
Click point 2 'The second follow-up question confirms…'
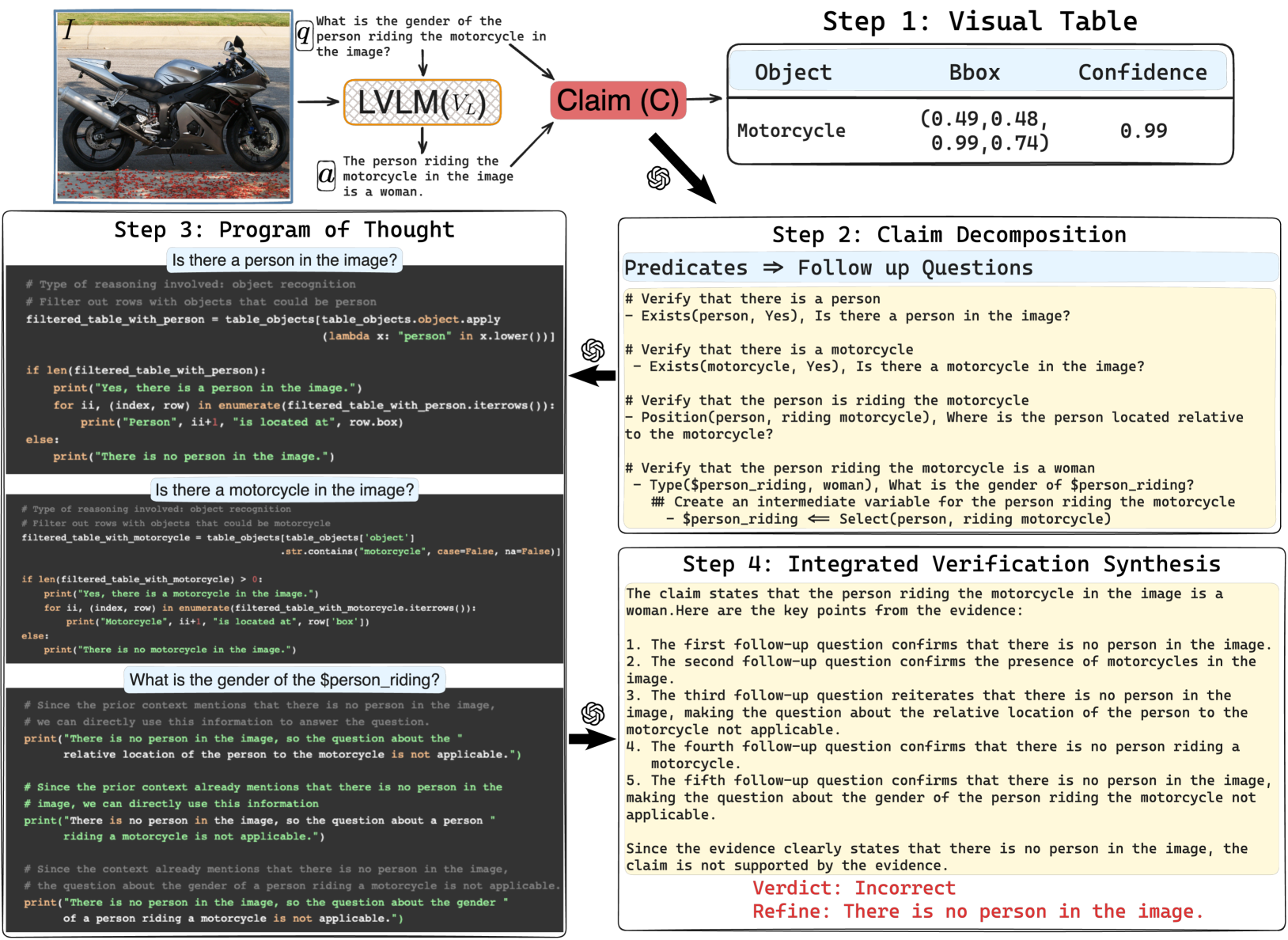pyautogui.click(x=941, y=670)
